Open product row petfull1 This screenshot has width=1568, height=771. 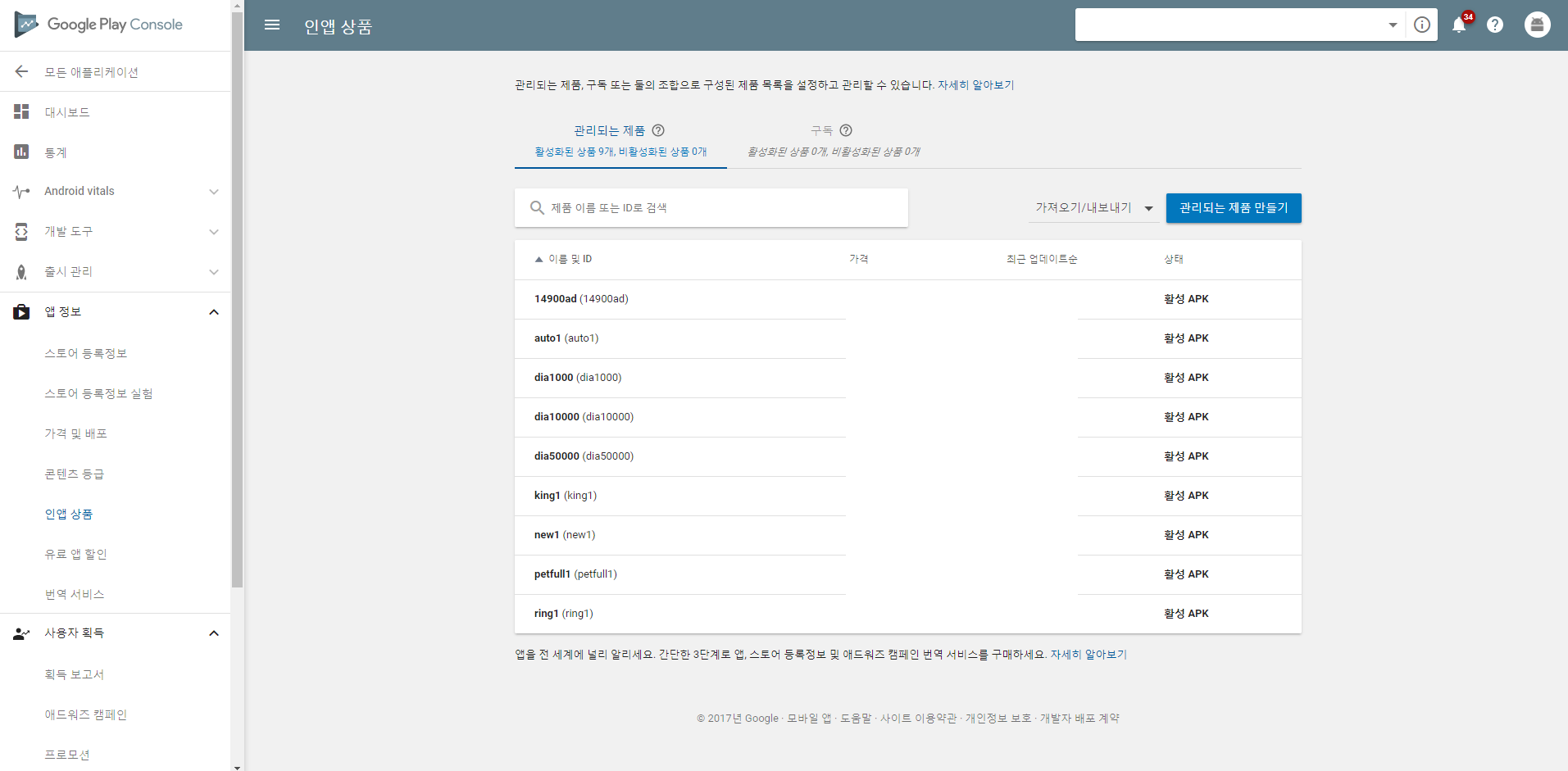(908, 574)
